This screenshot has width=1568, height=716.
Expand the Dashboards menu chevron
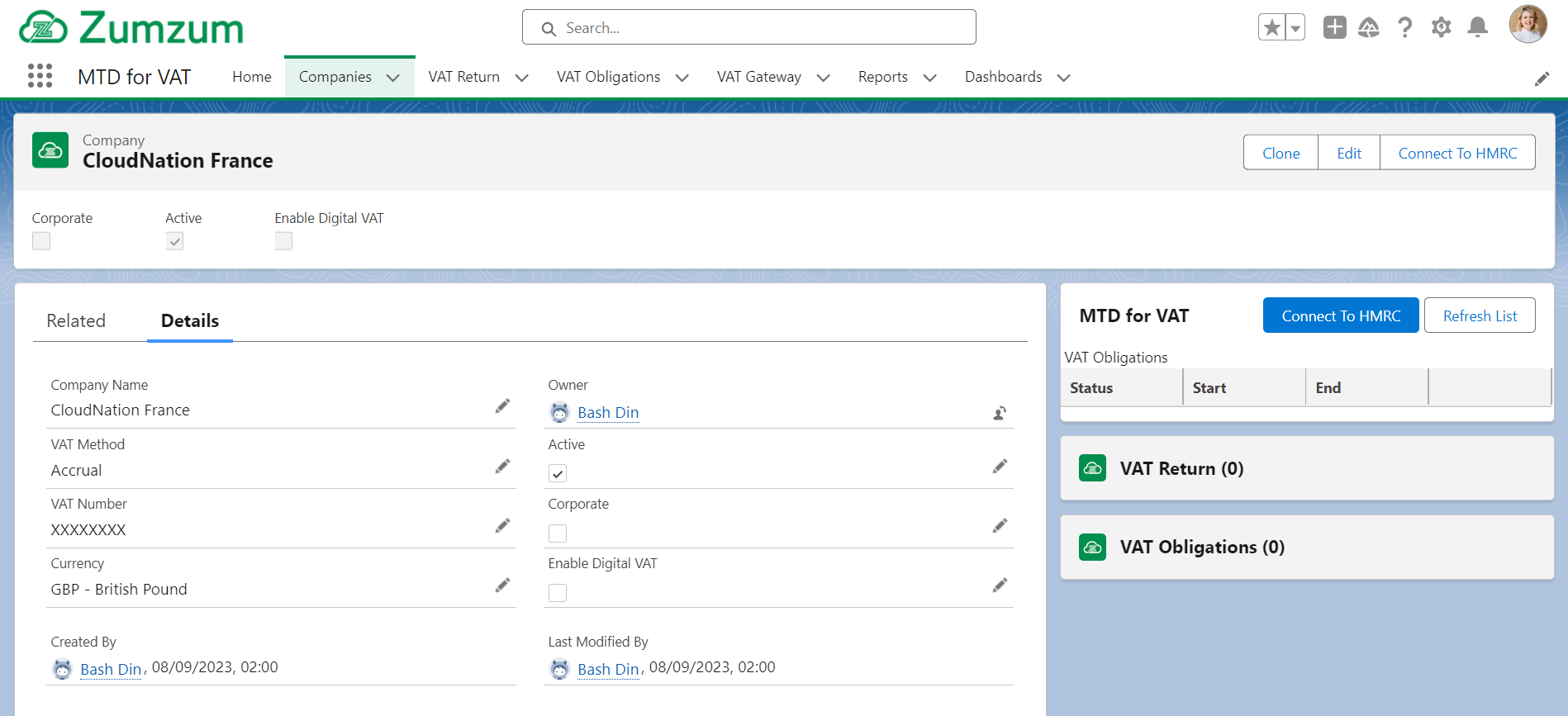1064,78
